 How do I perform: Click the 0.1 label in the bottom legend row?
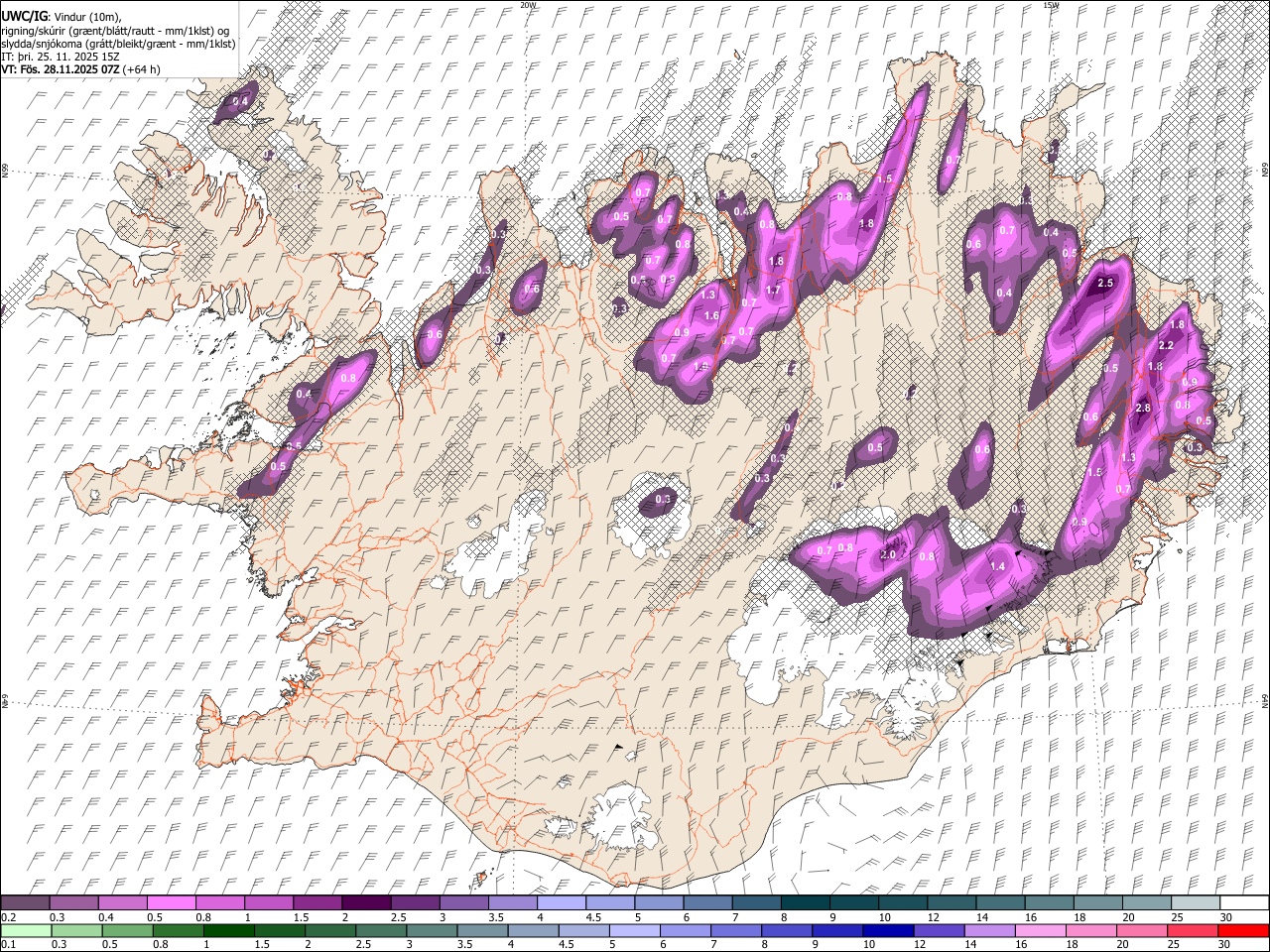(x=8, y=945)
